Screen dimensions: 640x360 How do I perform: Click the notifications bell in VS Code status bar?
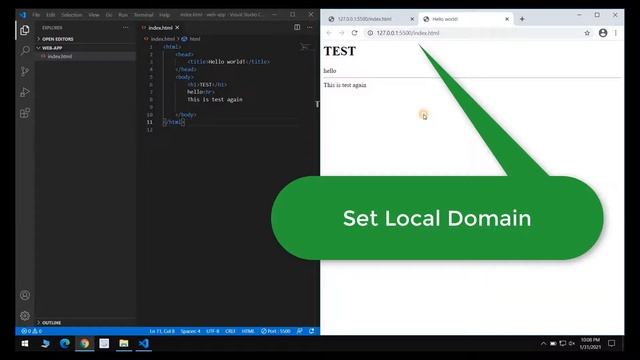(311, 331)
